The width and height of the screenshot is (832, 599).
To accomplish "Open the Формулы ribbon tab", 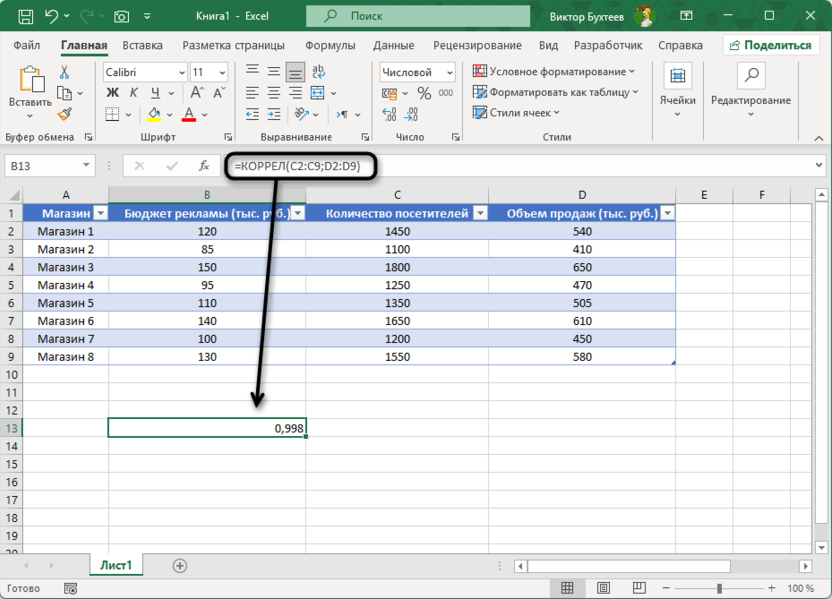I will (329, 45).
